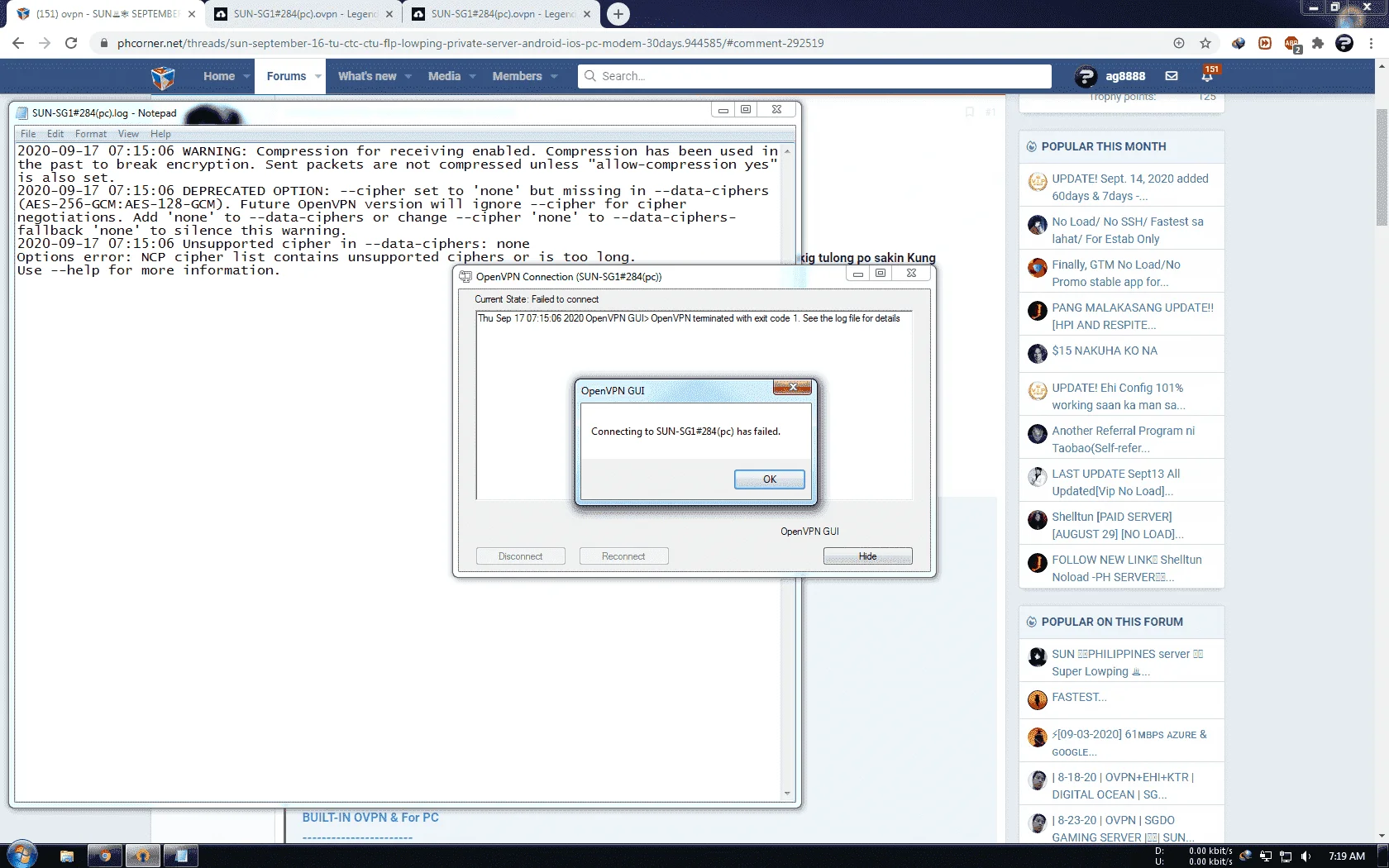Open 'Shelltun [PAID SERVER]' thread
The height and width of the screenshot is (868, 1389).
click(1117, 525)
